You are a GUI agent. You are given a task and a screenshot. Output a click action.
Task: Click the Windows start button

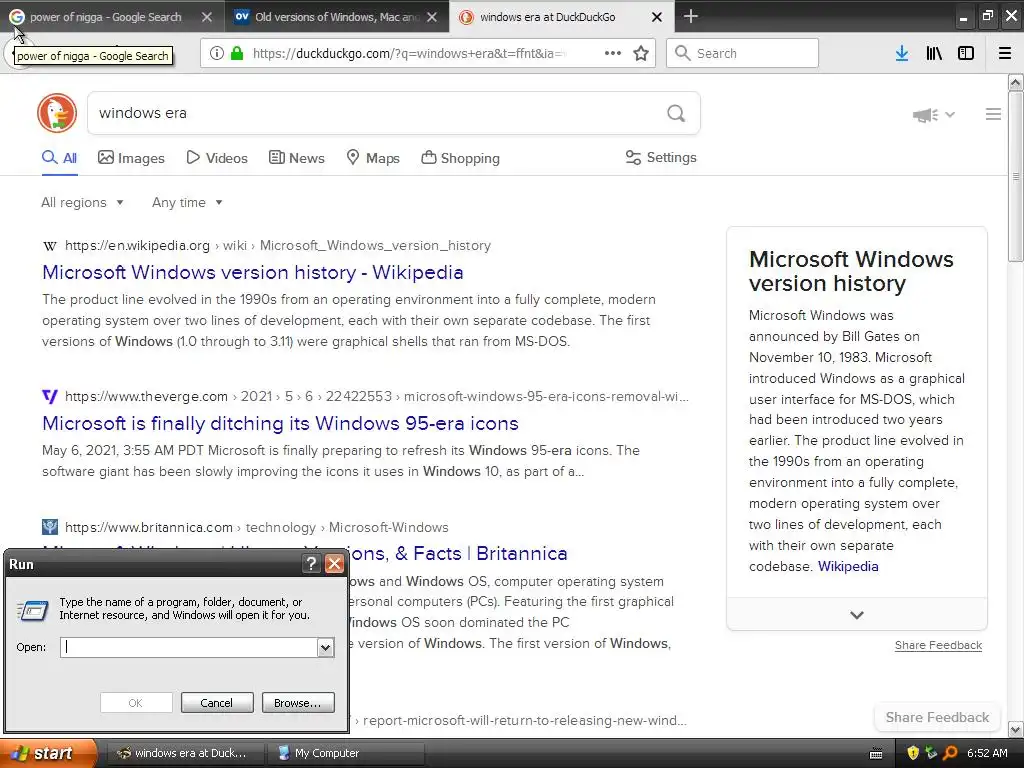pos(48,753)
